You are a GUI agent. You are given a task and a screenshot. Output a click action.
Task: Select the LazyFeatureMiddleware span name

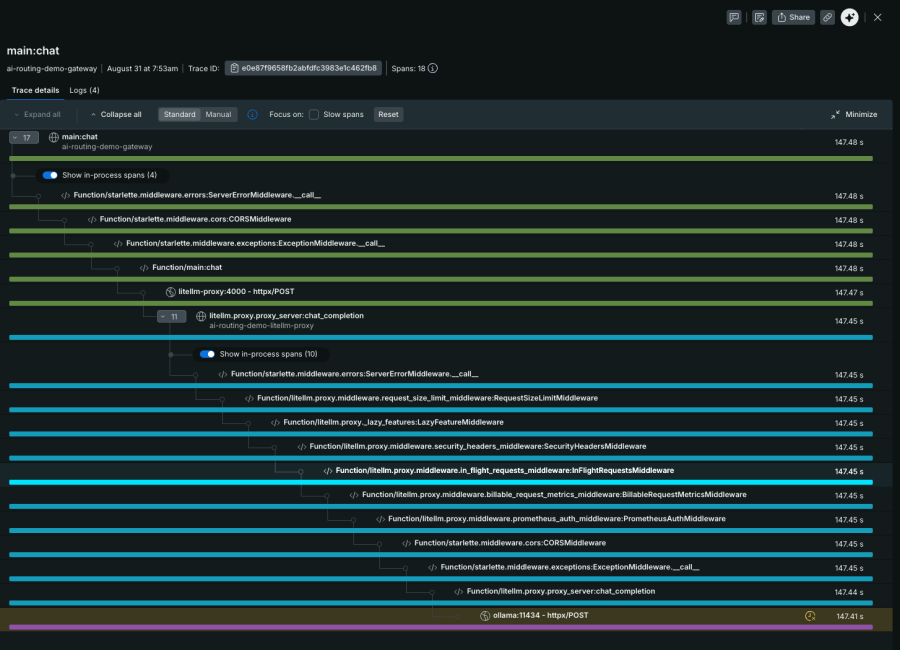pyautogui.click(x=393, y=423)
